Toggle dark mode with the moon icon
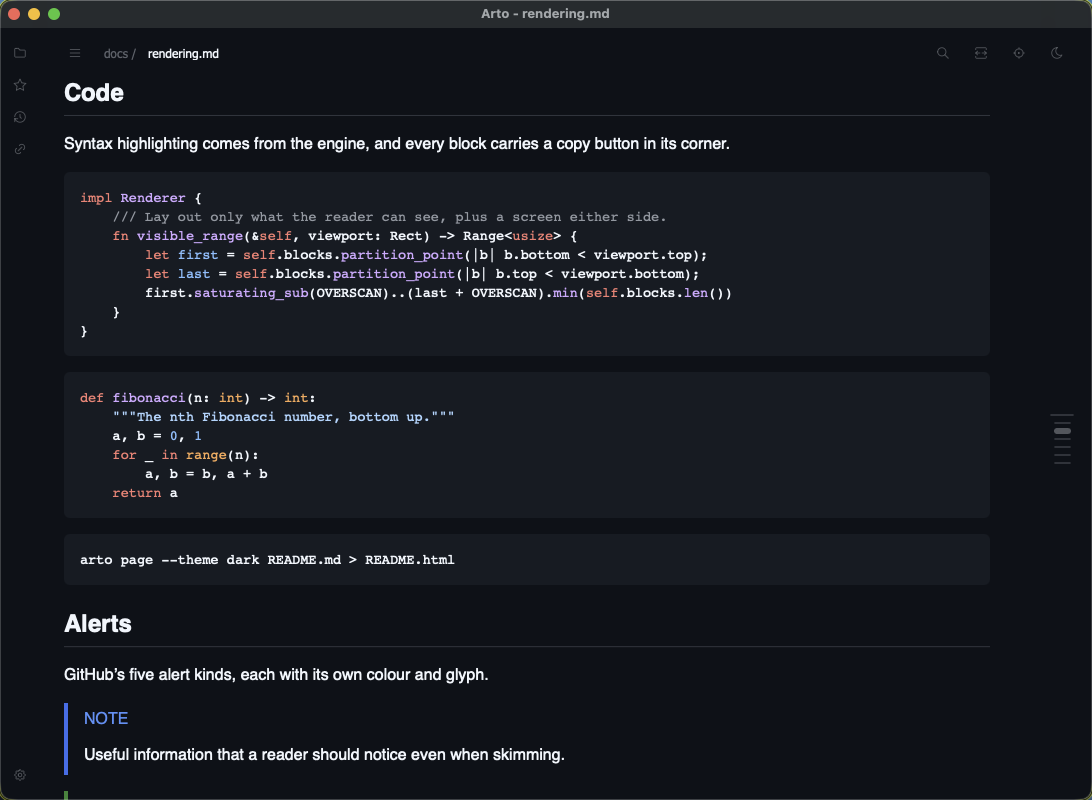 [1056, 53]
